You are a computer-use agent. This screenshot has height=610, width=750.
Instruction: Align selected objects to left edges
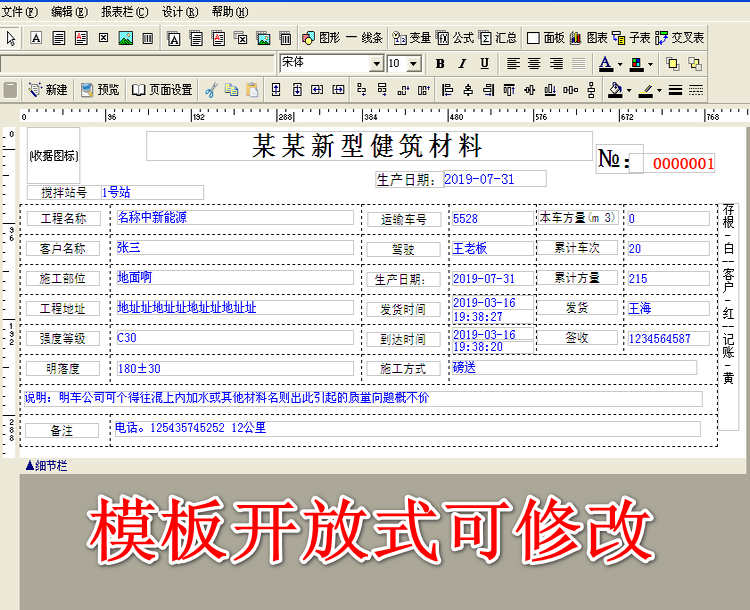447,90
